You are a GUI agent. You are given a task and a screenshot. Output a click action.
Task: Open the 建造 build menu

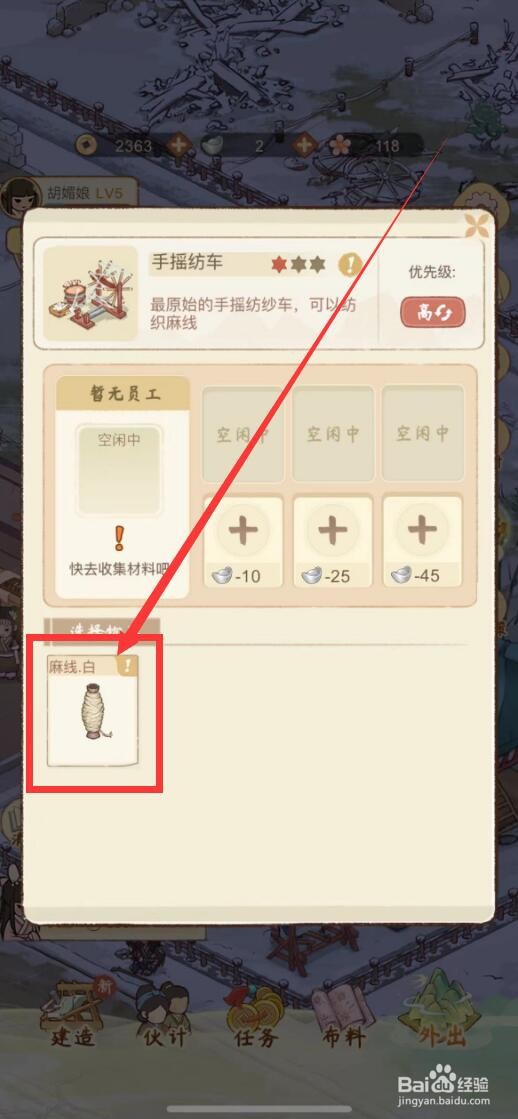pyautogui.click(x=72, y=1014)
